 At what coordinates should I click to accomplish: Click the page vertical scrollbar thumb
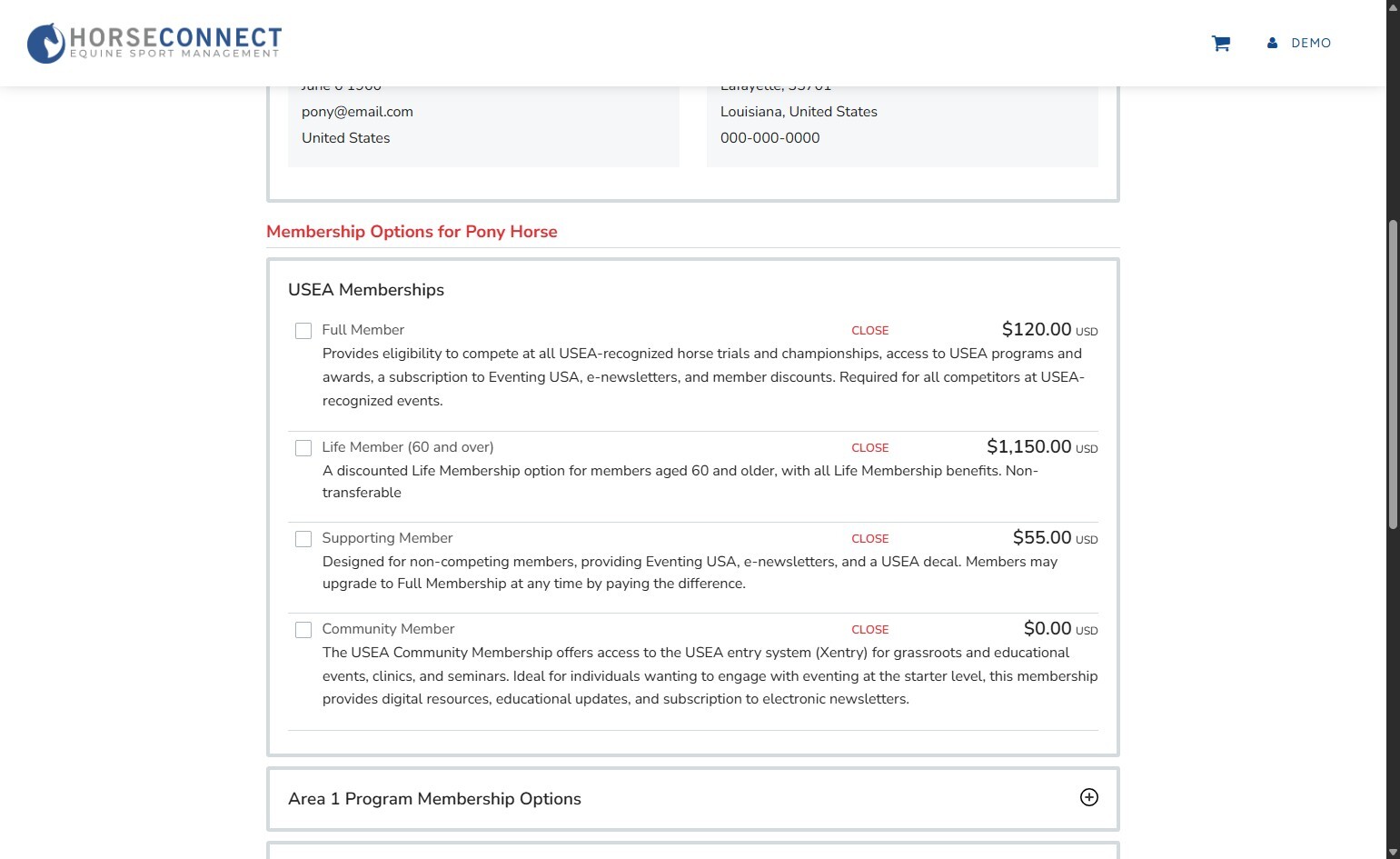(1393, 373)
